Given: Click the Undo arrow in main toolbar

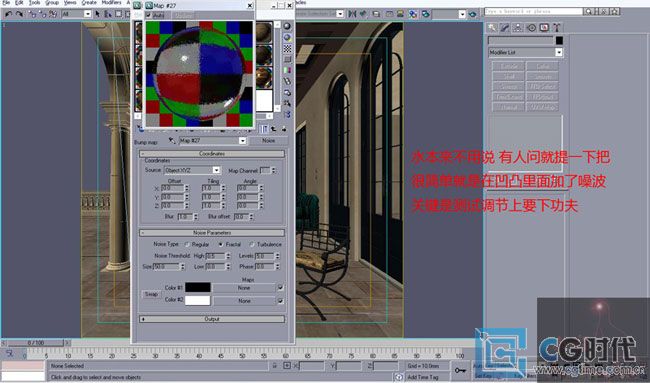Looking at the screenshot, I should pos(8,14).
